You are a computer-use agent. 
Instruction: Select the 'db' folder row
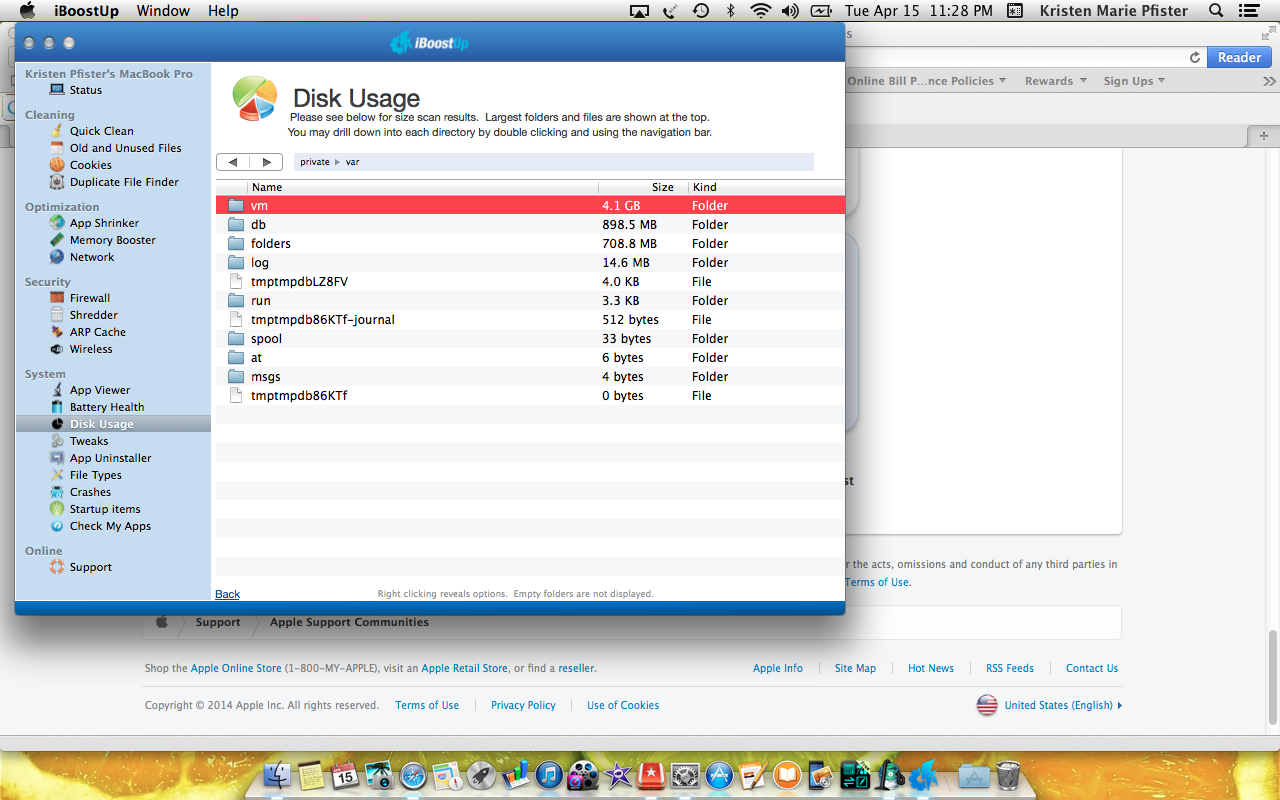click(530, 224)
